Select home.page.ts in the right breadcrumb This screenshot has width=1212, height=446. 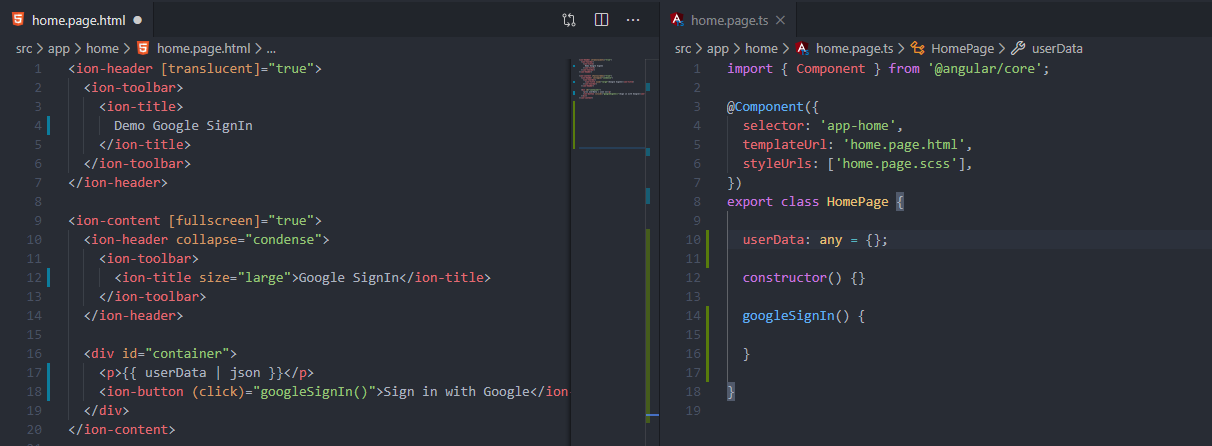[855, 48]
